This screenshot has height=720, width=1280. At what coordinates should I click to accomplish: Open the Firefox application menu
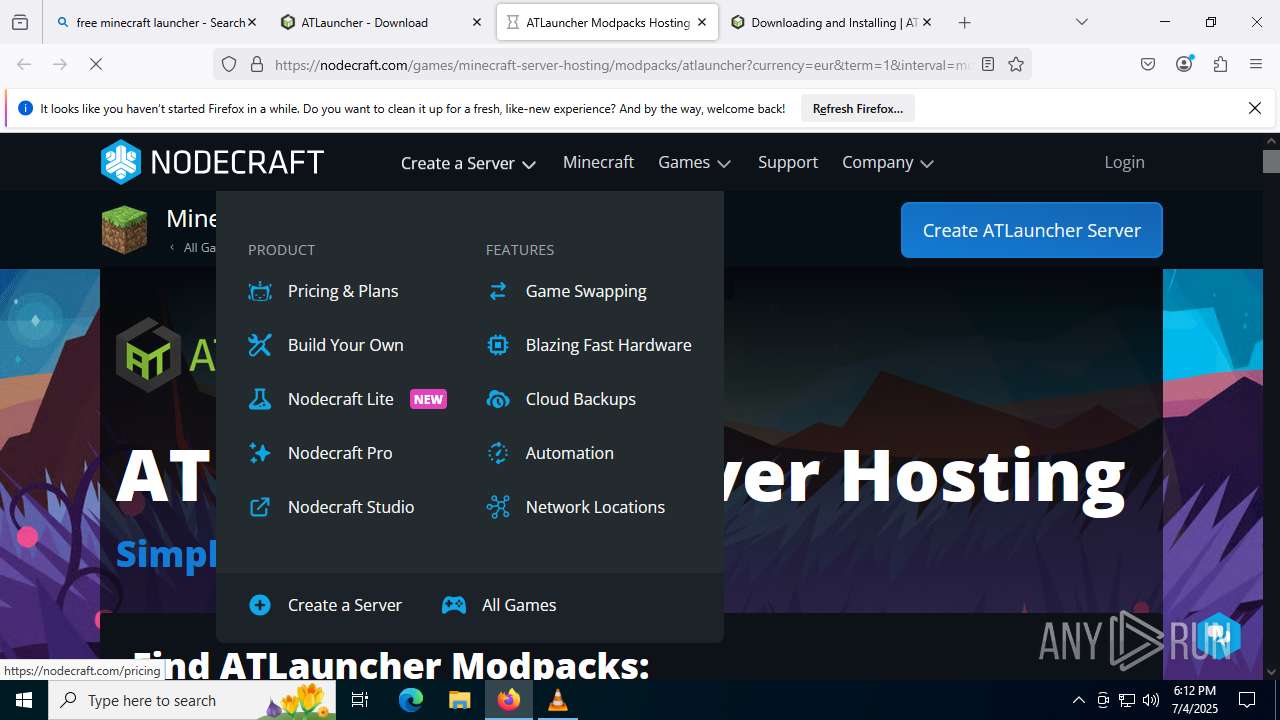[1256, 64]
